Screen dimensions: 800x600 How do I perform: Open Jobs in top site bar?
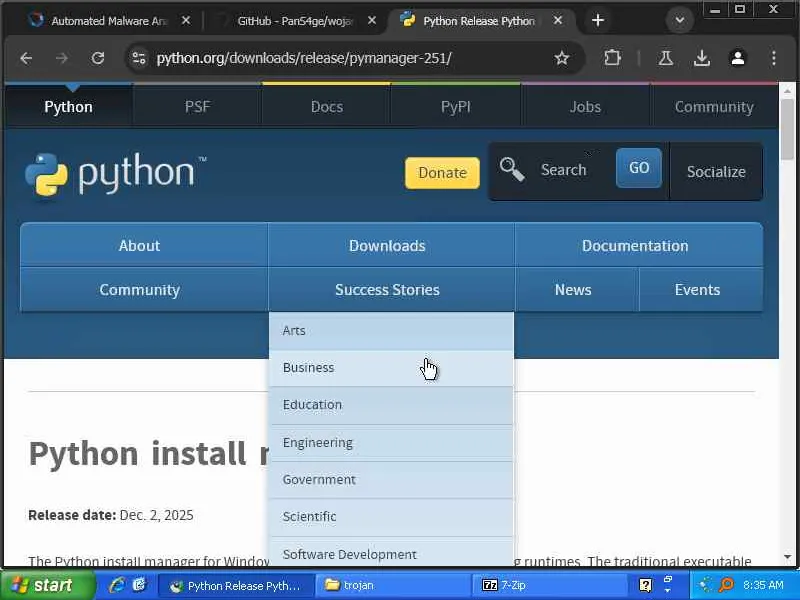pos(585,107)
